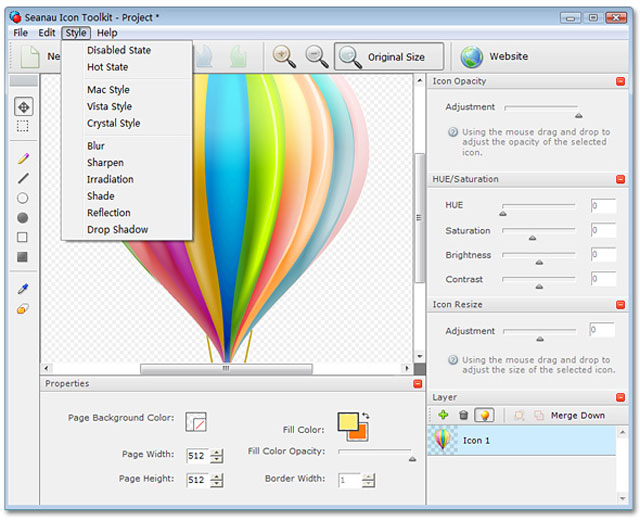
Task: Zoom out with the minus magnifier
Action: pos(317,57)
